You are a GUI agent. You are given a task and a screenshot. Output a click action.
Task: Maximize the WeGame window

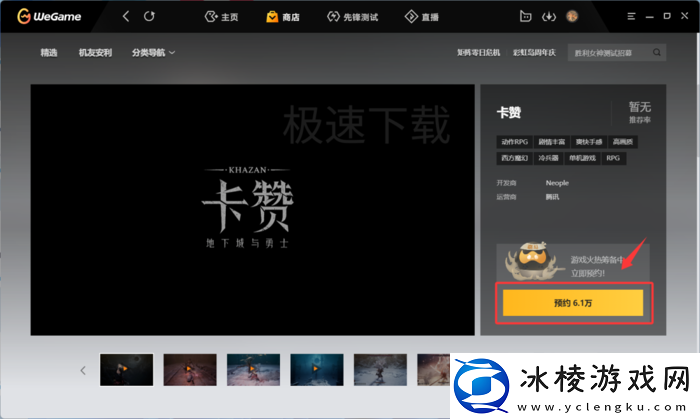coord(667,16)
